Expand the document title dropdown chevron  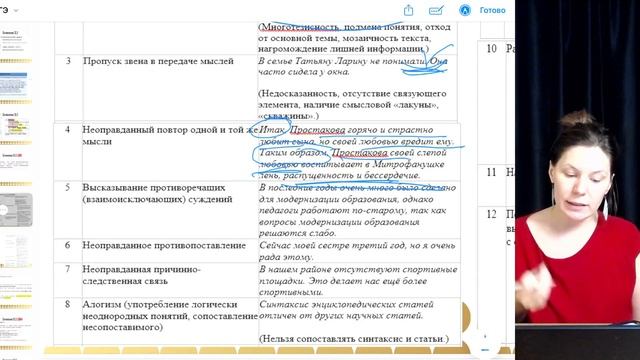pos(16,11)
